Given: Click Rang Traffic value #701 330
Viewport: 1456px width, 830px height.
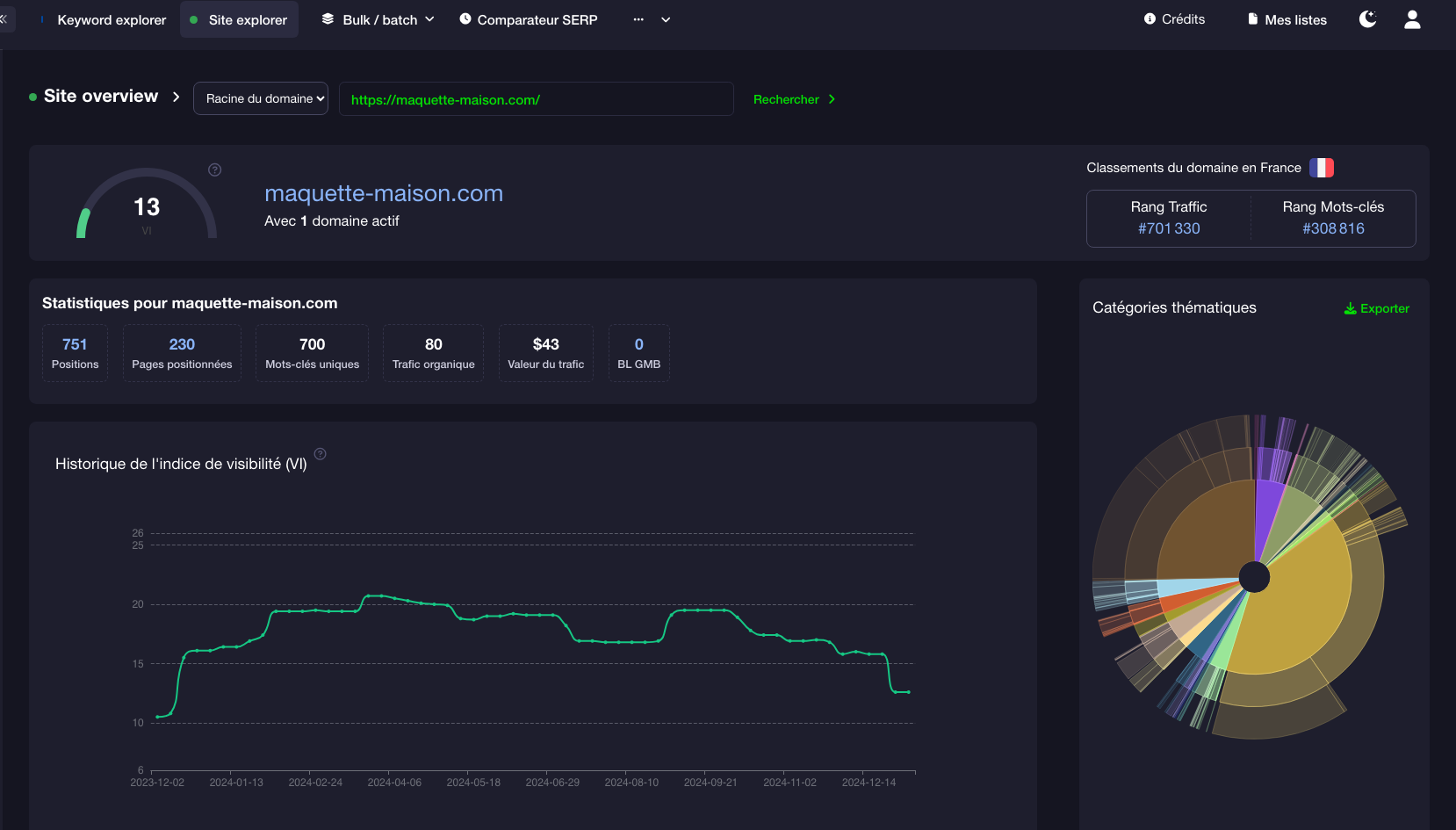Looking at the screenshot, I should (1169, 228).
